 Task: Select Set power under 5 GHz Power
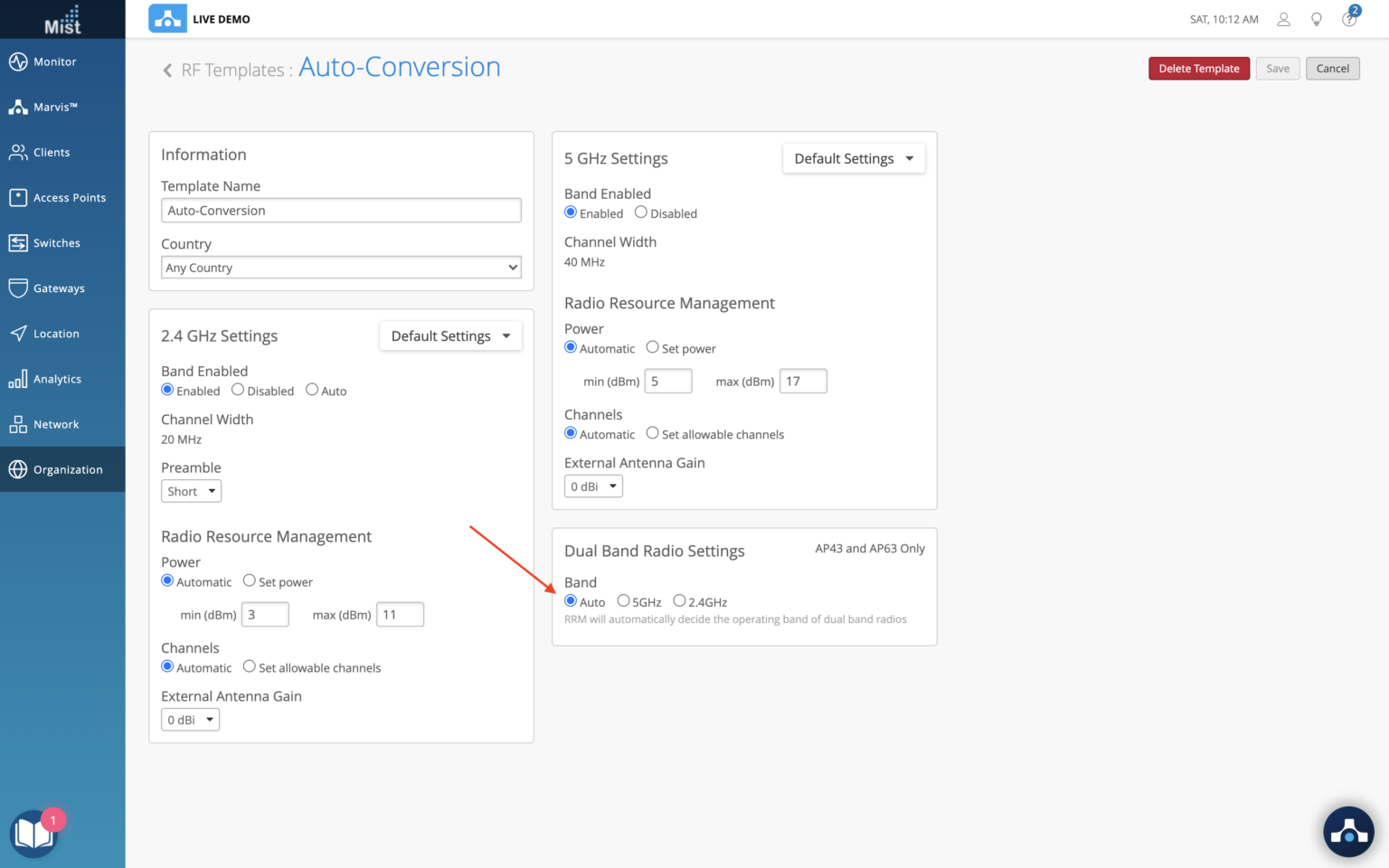[653, 347]
